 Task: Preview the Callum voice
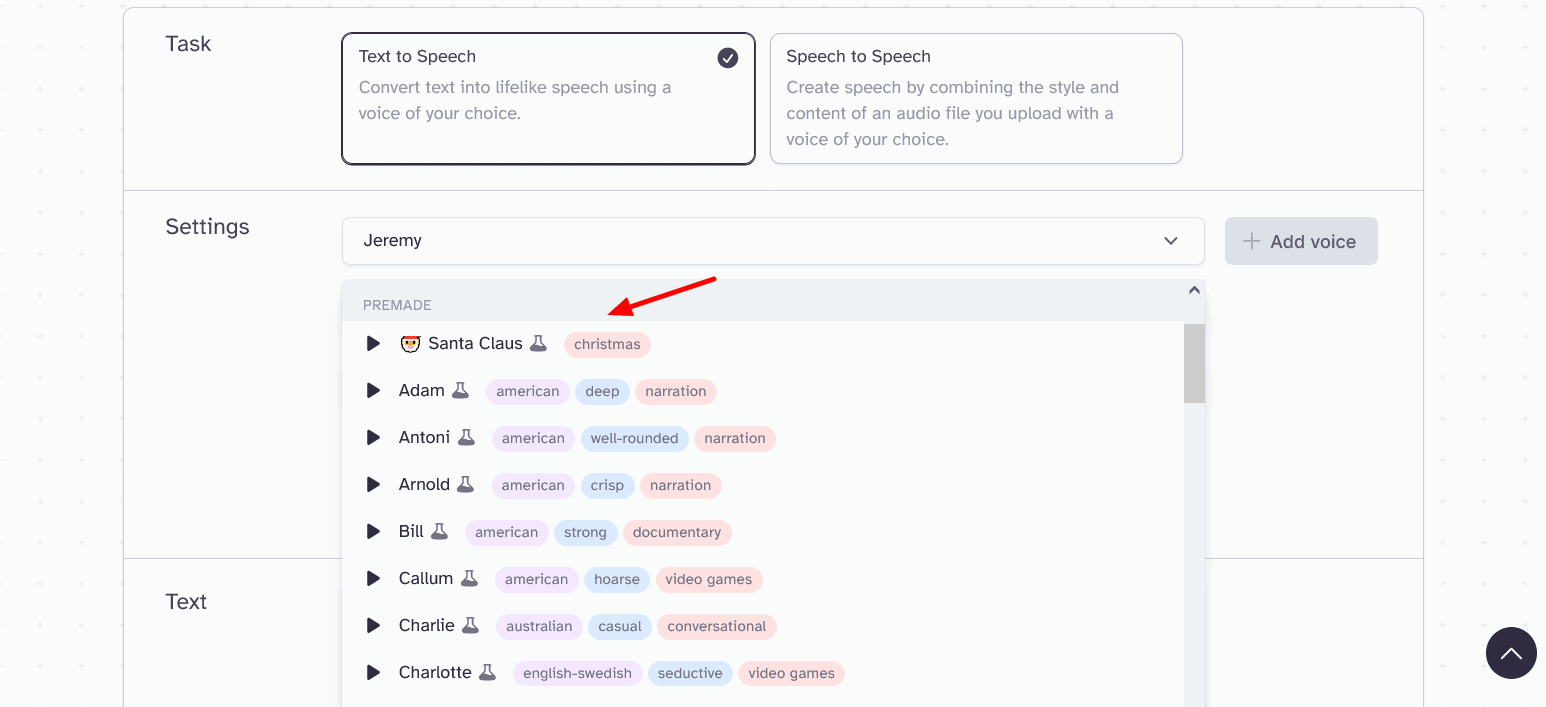pos(373,579)
